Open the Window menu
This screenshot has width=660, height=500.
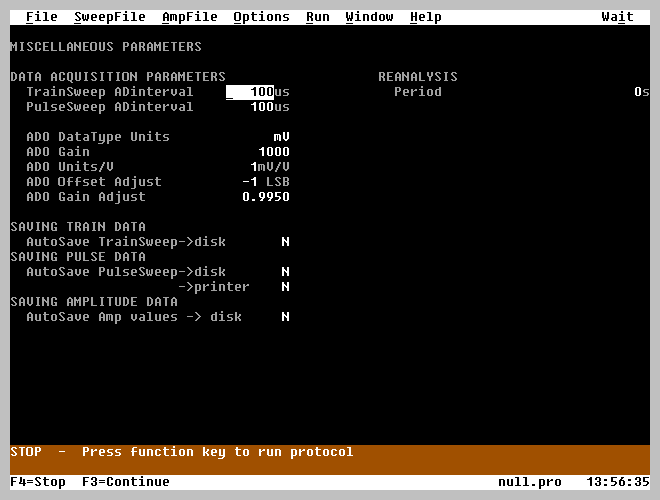[x=369, y=17]
